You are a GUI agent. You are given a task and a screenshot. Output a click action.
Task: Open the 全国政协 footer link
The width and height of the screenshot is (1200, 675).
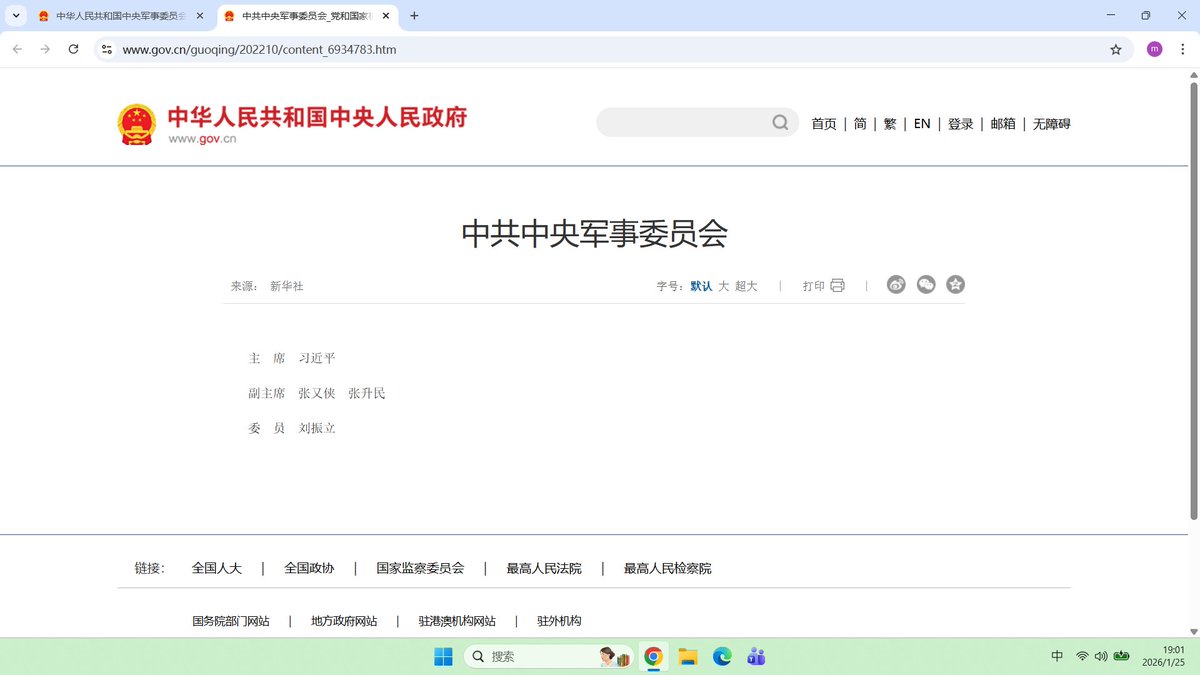tap(309, 568)
